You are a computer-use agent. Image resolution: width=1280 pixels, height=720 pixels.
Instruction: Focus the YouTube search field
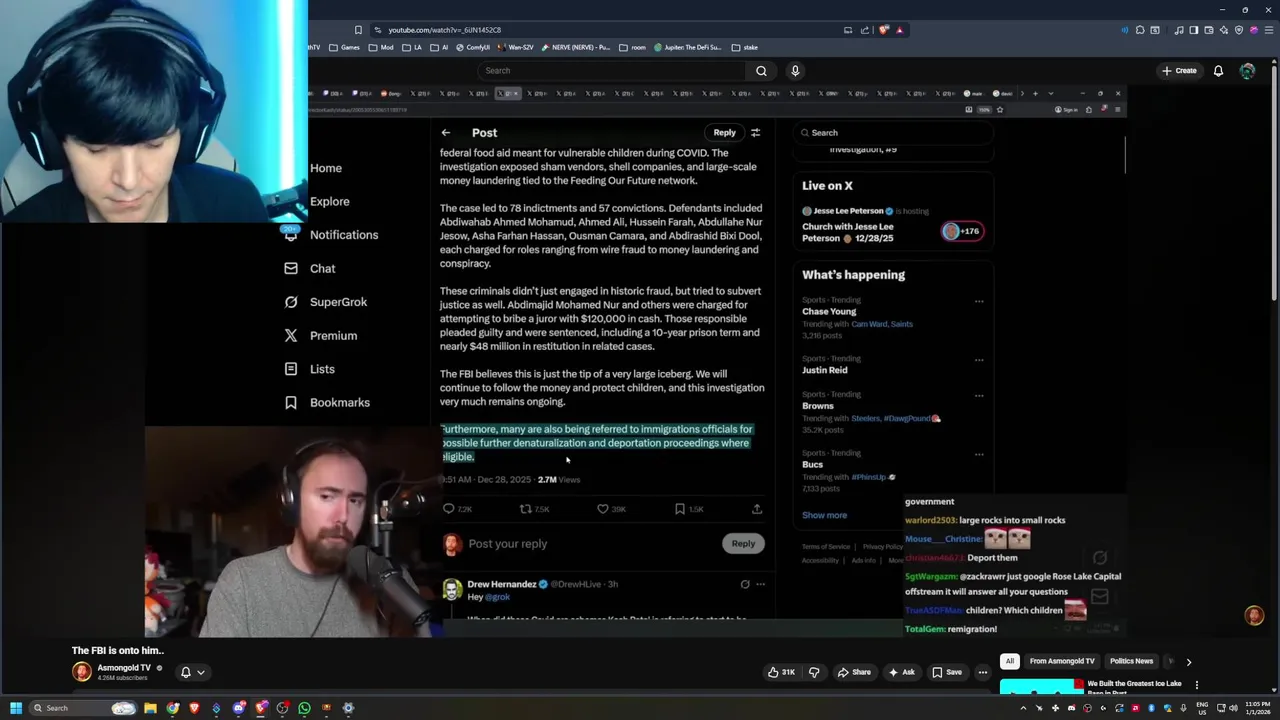tap(613, 71)
